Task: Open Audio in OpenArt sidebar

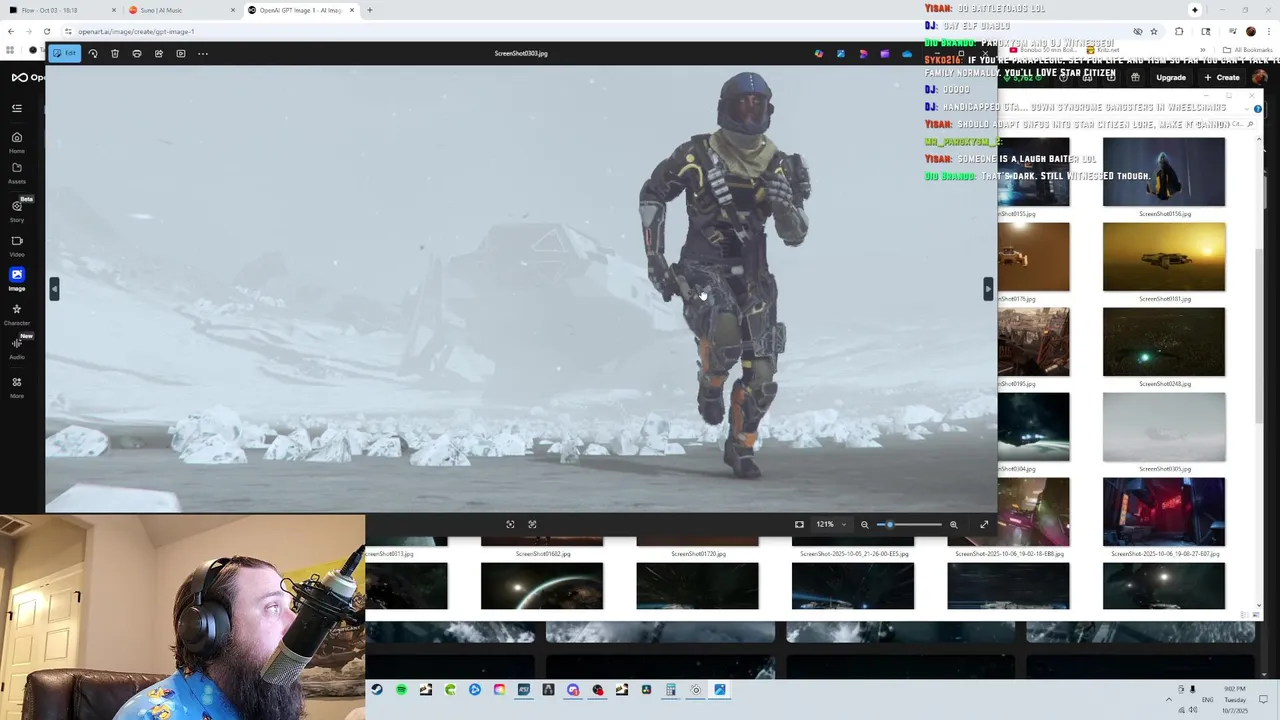Action: [x=17, y=347]
